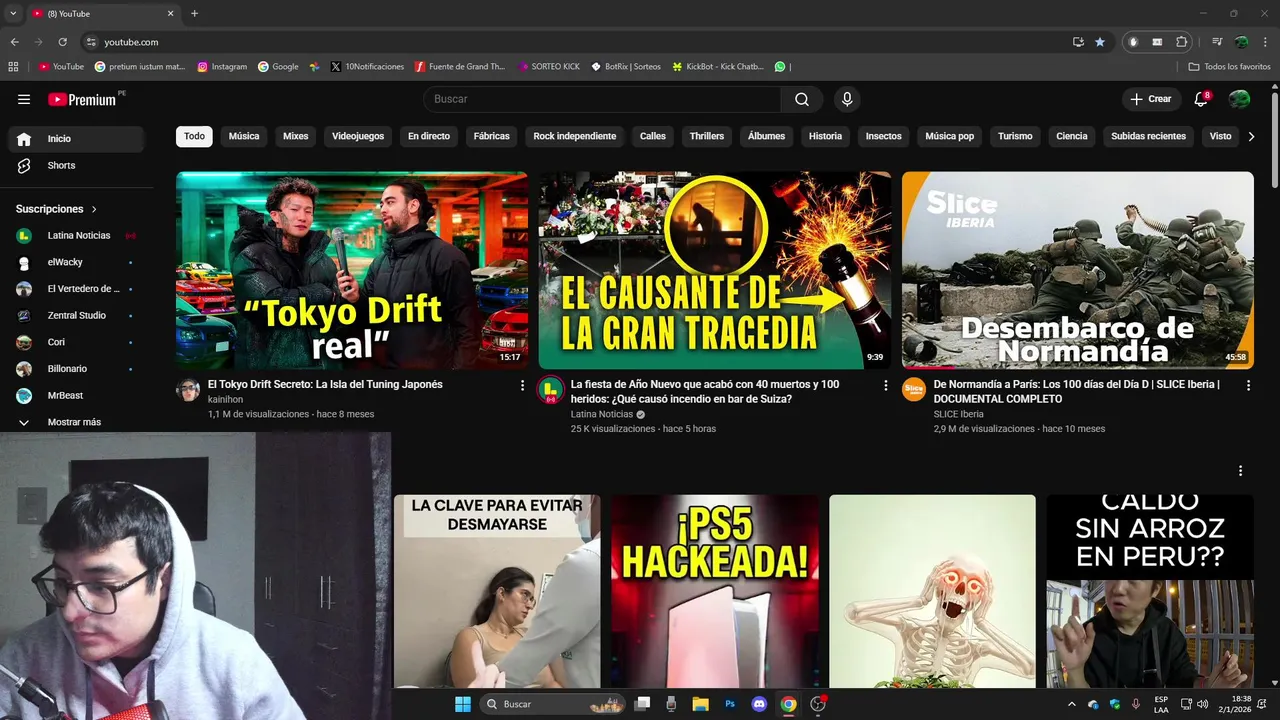Open the SLICE Iberia channel avatar
Viewport: 1280px width, 720px height.
pyautogui.click(x=914, y=390)
